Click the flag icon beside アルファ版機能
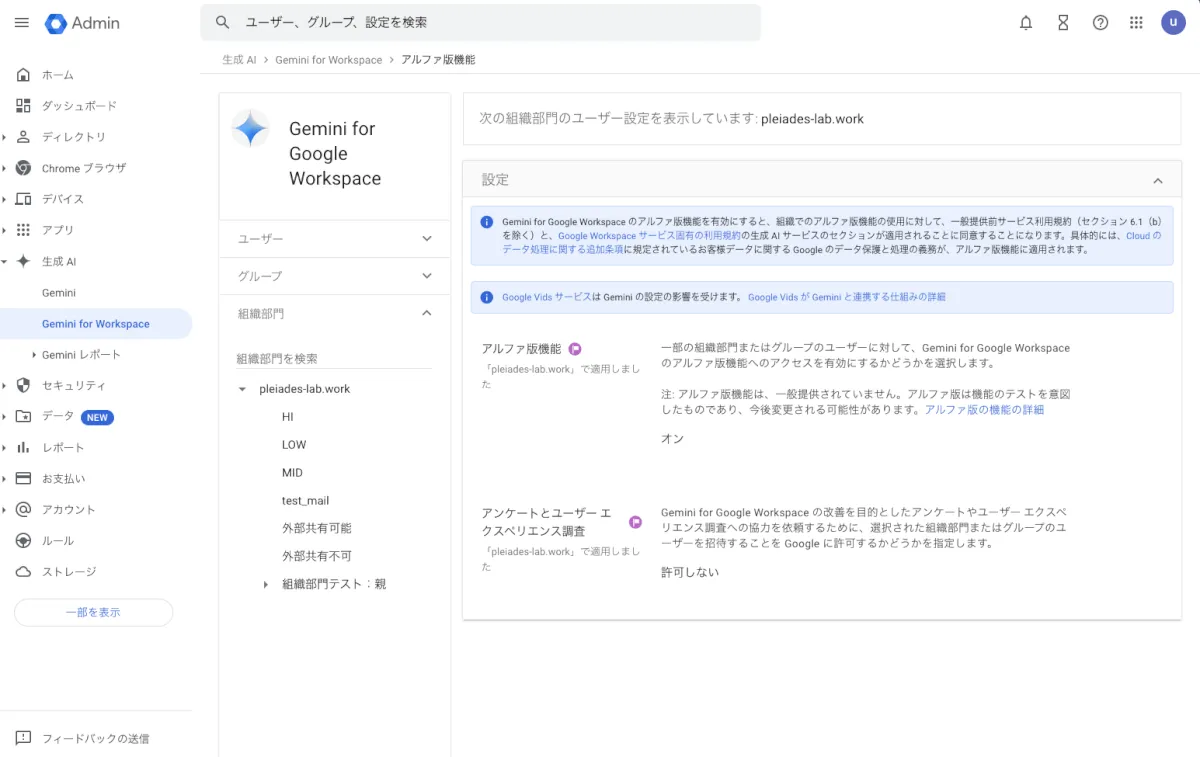The height and width of the screenshot is (757, 1200). (575, 349)
